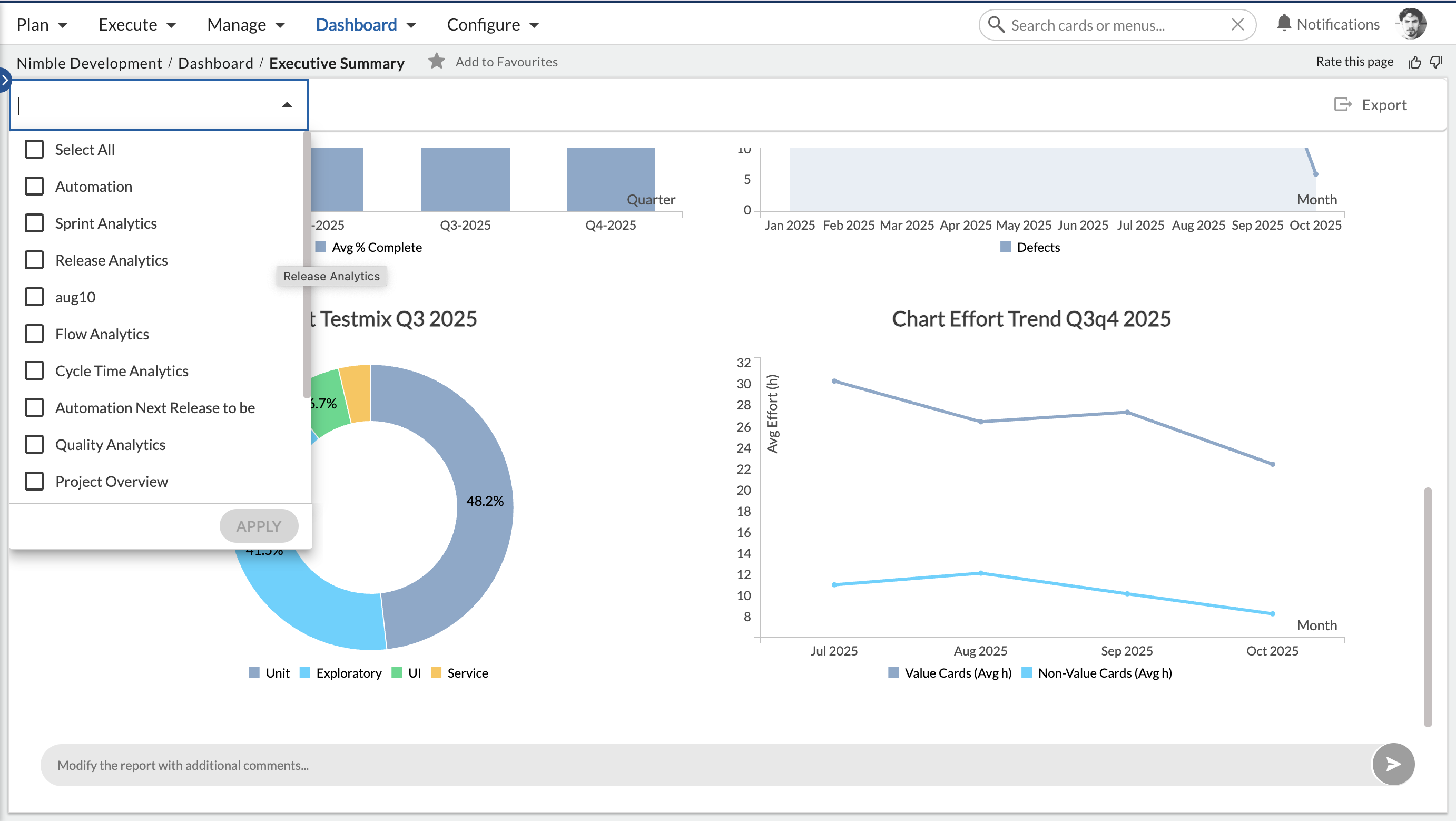Screen dimensions: 1456x821
Task: Click the Notifications label
Action: click(1338, 24)
